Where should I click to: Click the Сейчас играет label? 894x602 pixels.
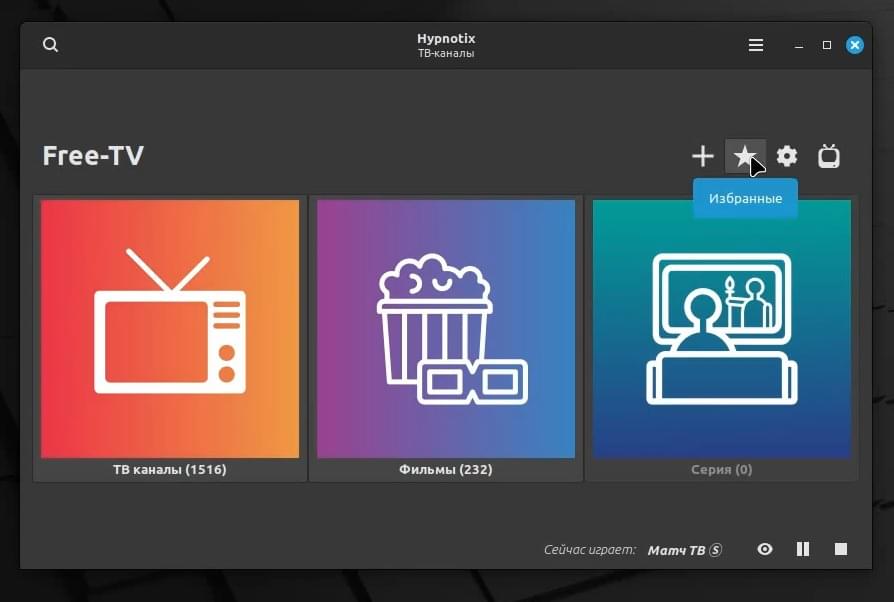[590, 550]
